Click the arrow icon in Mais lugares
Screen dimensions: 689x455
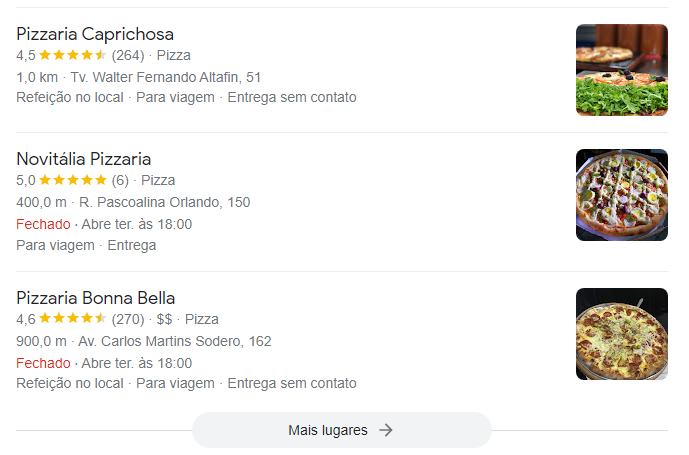(x=386, y=430)
